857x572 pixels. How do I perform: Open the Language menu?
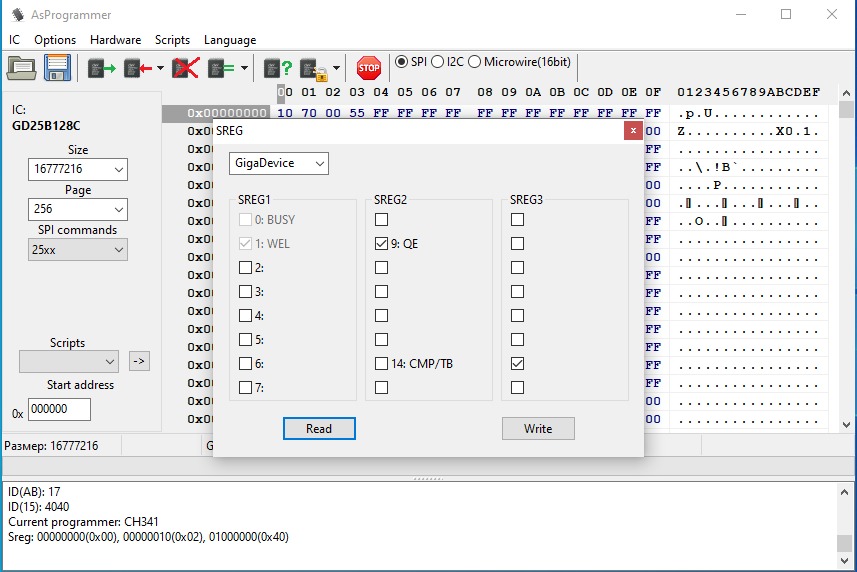coord(230,40)
